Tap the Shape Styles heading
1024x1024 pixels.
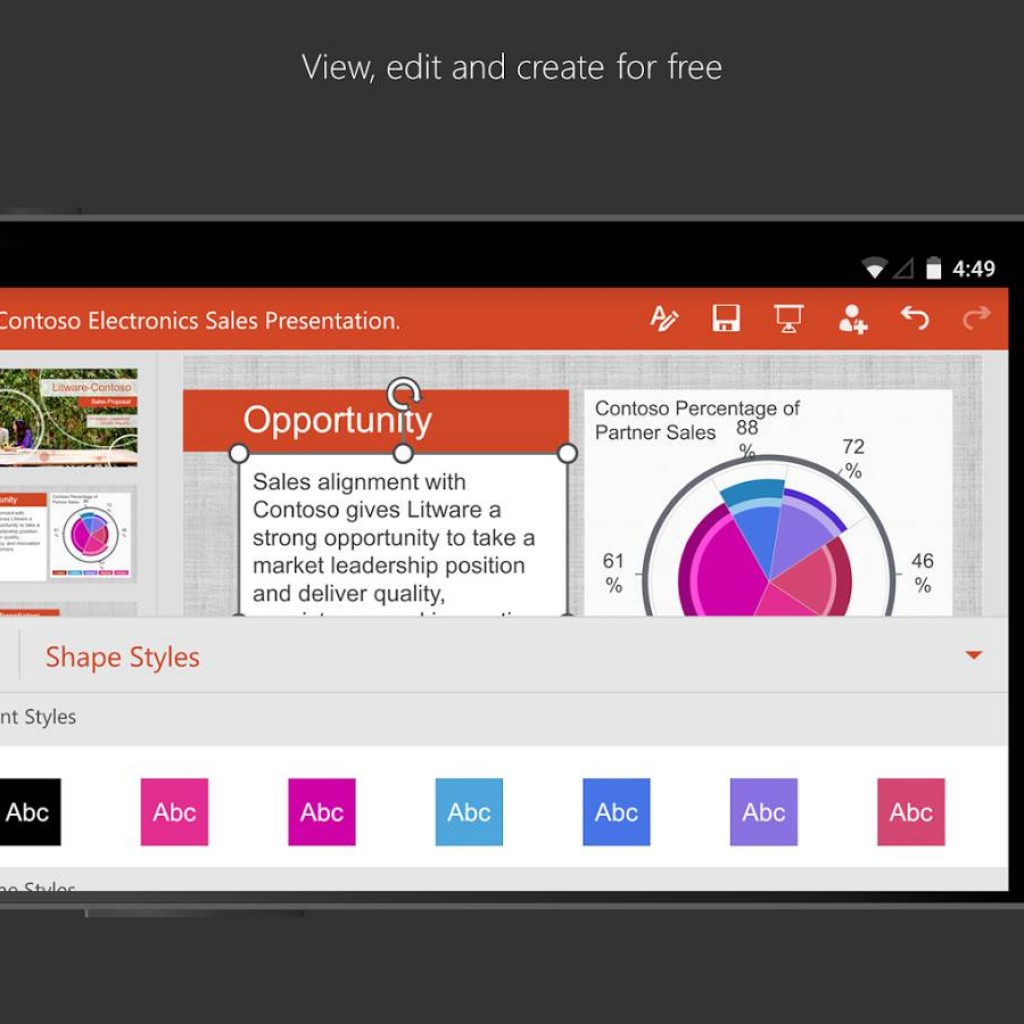[x=122, y=657]
